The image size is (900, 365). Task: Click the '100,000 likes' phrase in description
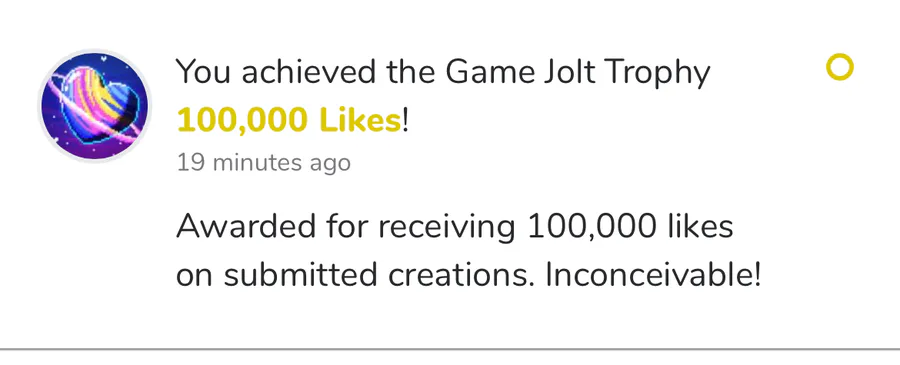pos(630,227)
